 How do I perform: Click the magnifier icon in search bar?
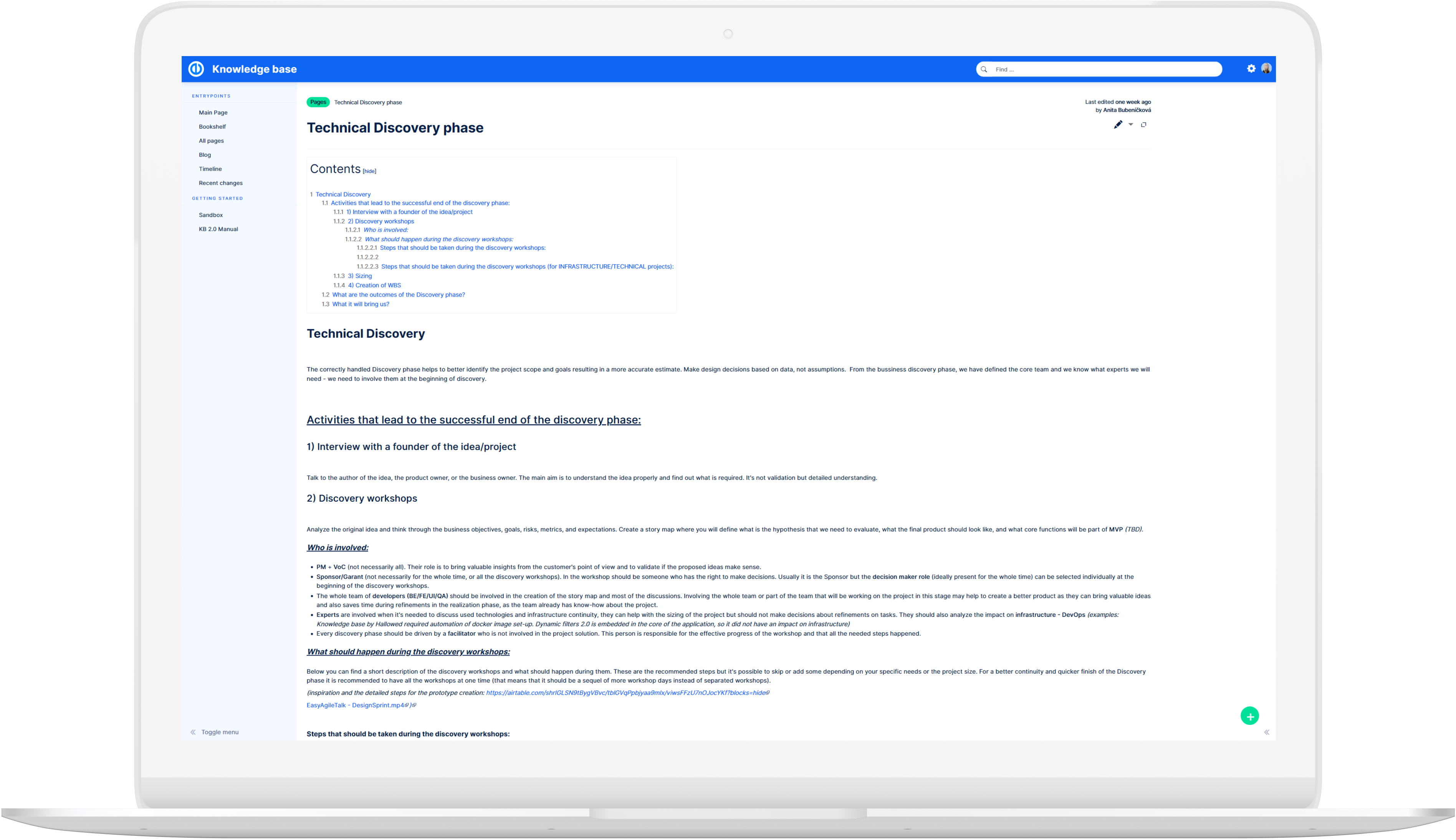click(984, 69)
